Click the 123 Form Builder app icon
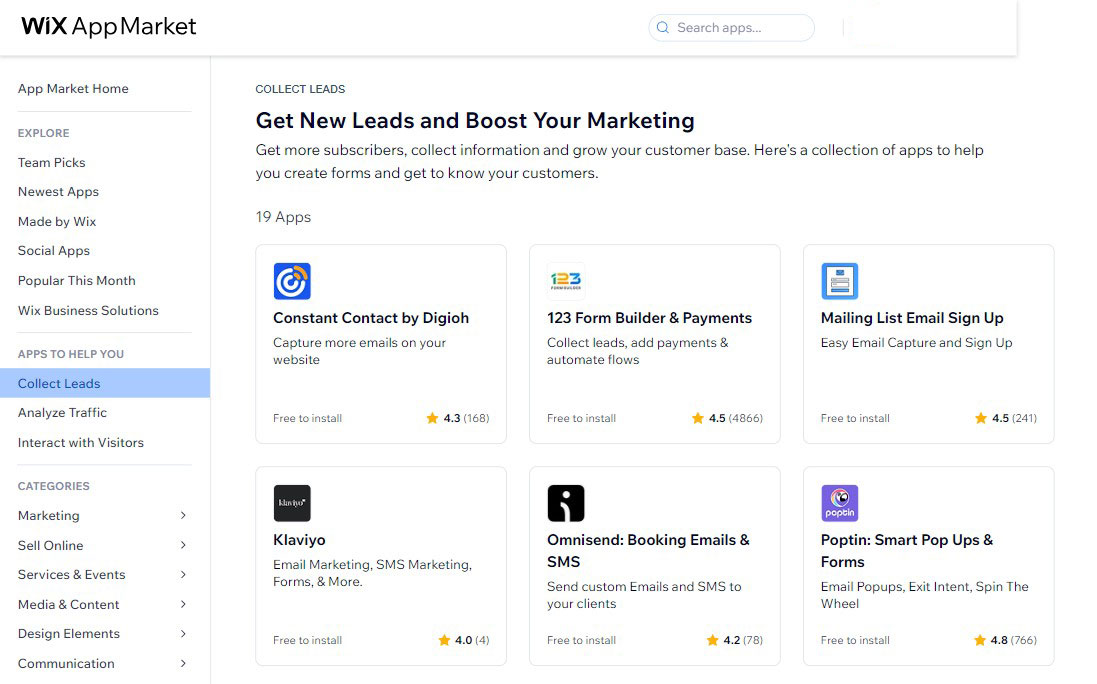The height and width of the screenshot is (684, 1097). tap(566, 282)
